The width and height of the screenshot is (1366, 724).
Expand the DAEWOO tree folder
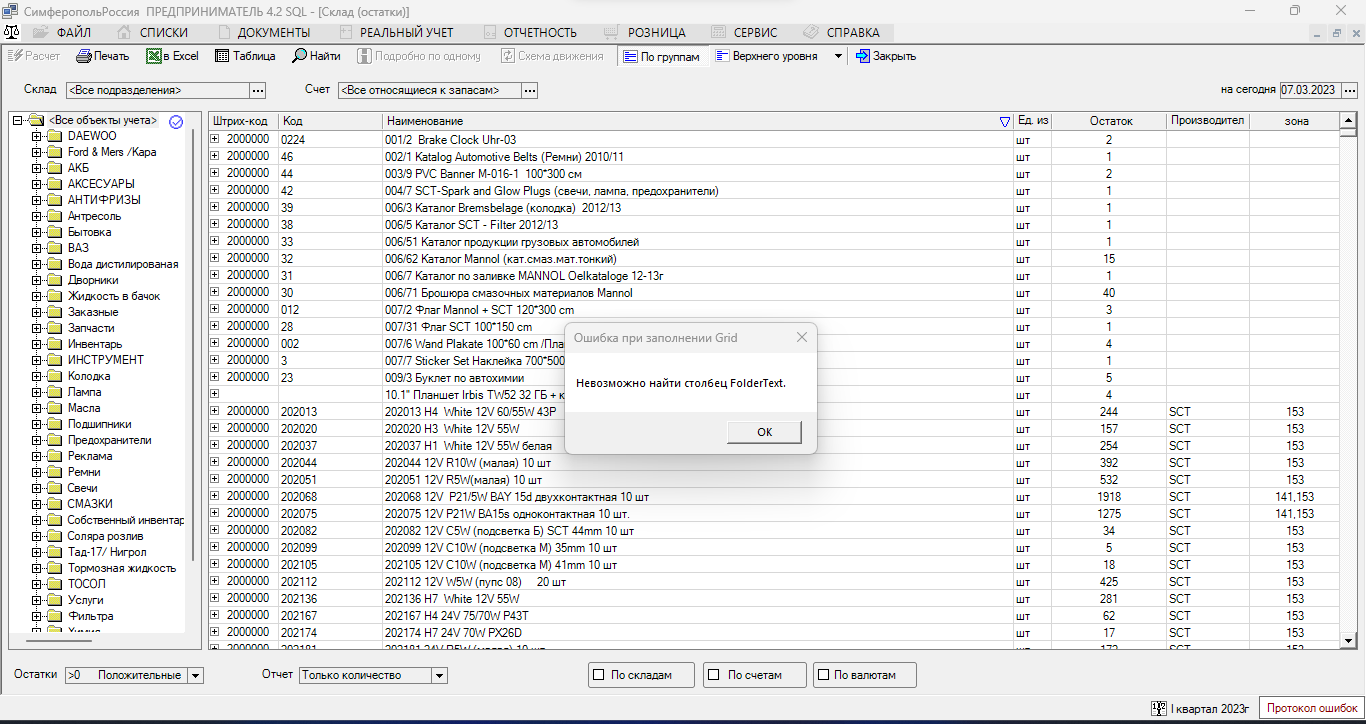click(x=36, y=136)
